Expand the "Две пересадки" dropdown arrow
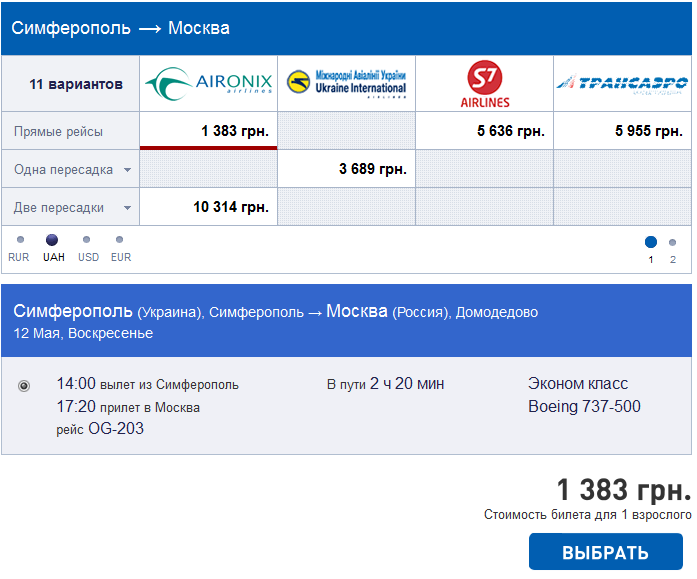This screenshot has height=579, width=697. (x=128, y=208)
